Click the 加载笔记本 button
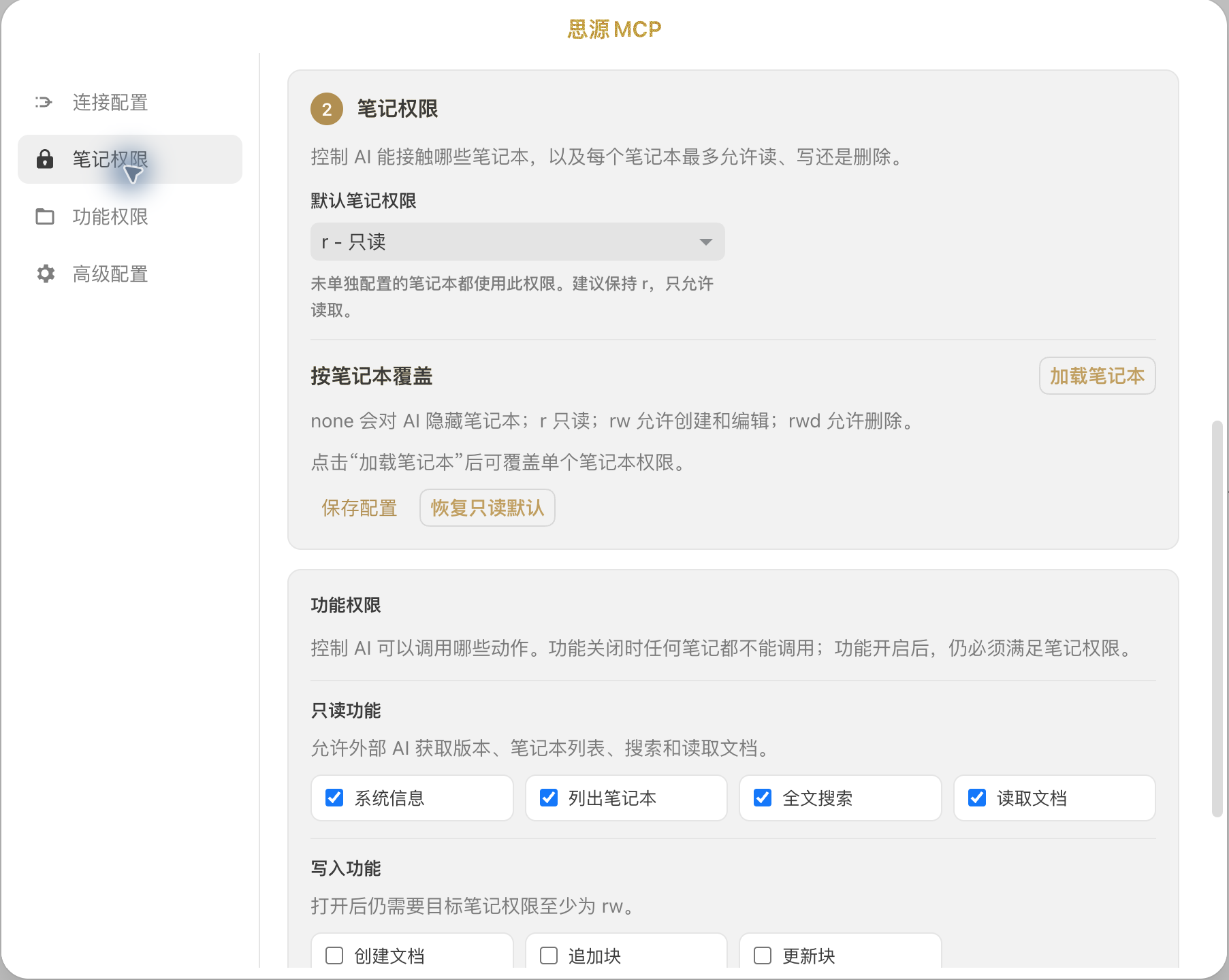Screen dimensions: 1229x980 coord(1097,376)
